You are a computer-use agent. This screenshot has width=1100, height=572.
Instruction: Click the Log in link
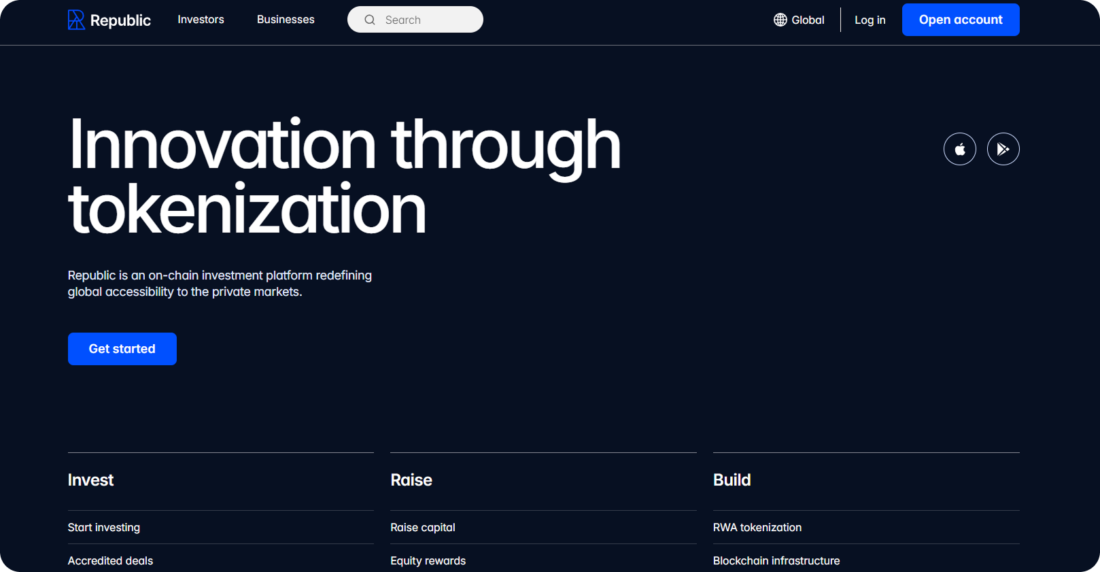click(x=870, y=20)
